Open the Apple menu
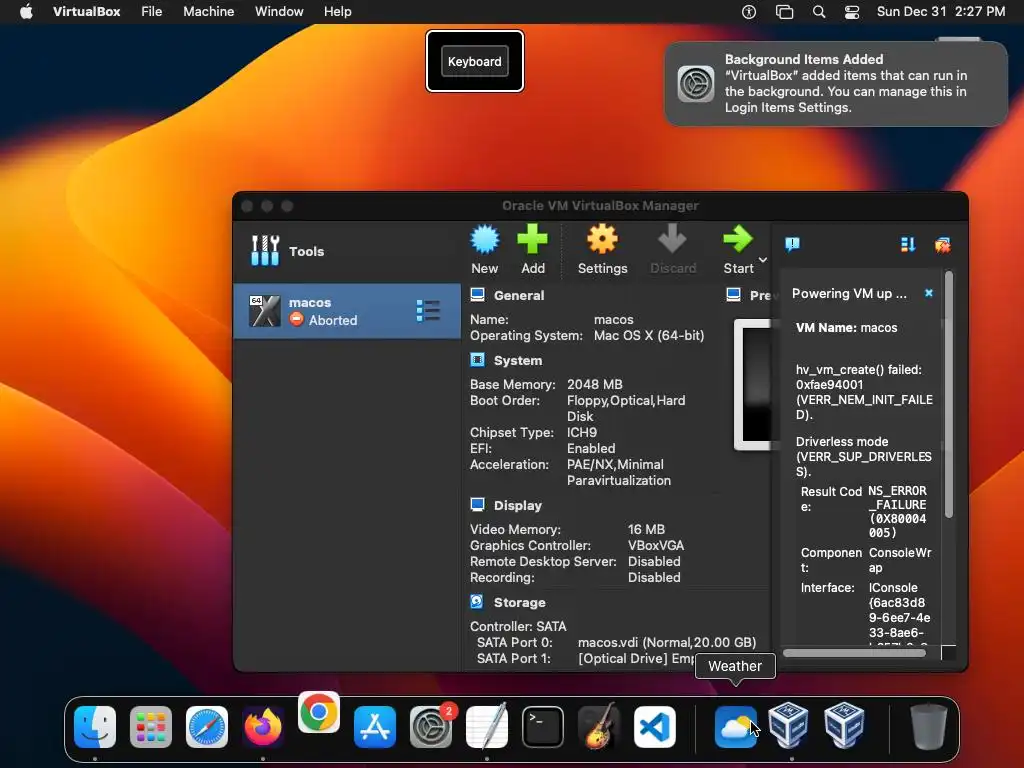Image resolution: width=1024 pixels, height=768 pixels. pos(26,11)
